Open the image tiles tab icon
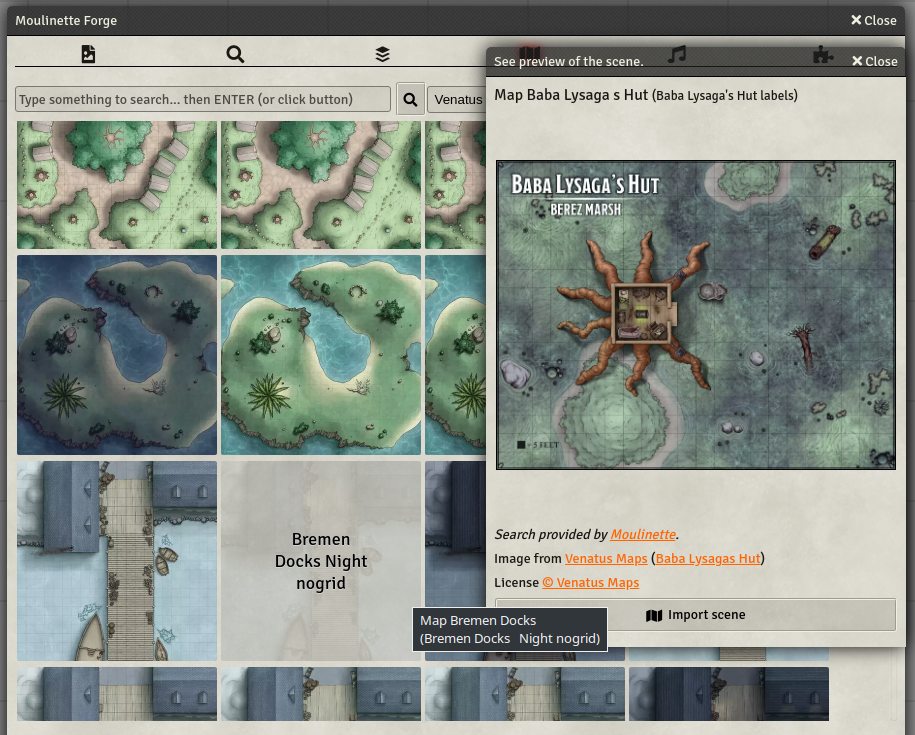915x735 pixels. click(x=88, y=54)
